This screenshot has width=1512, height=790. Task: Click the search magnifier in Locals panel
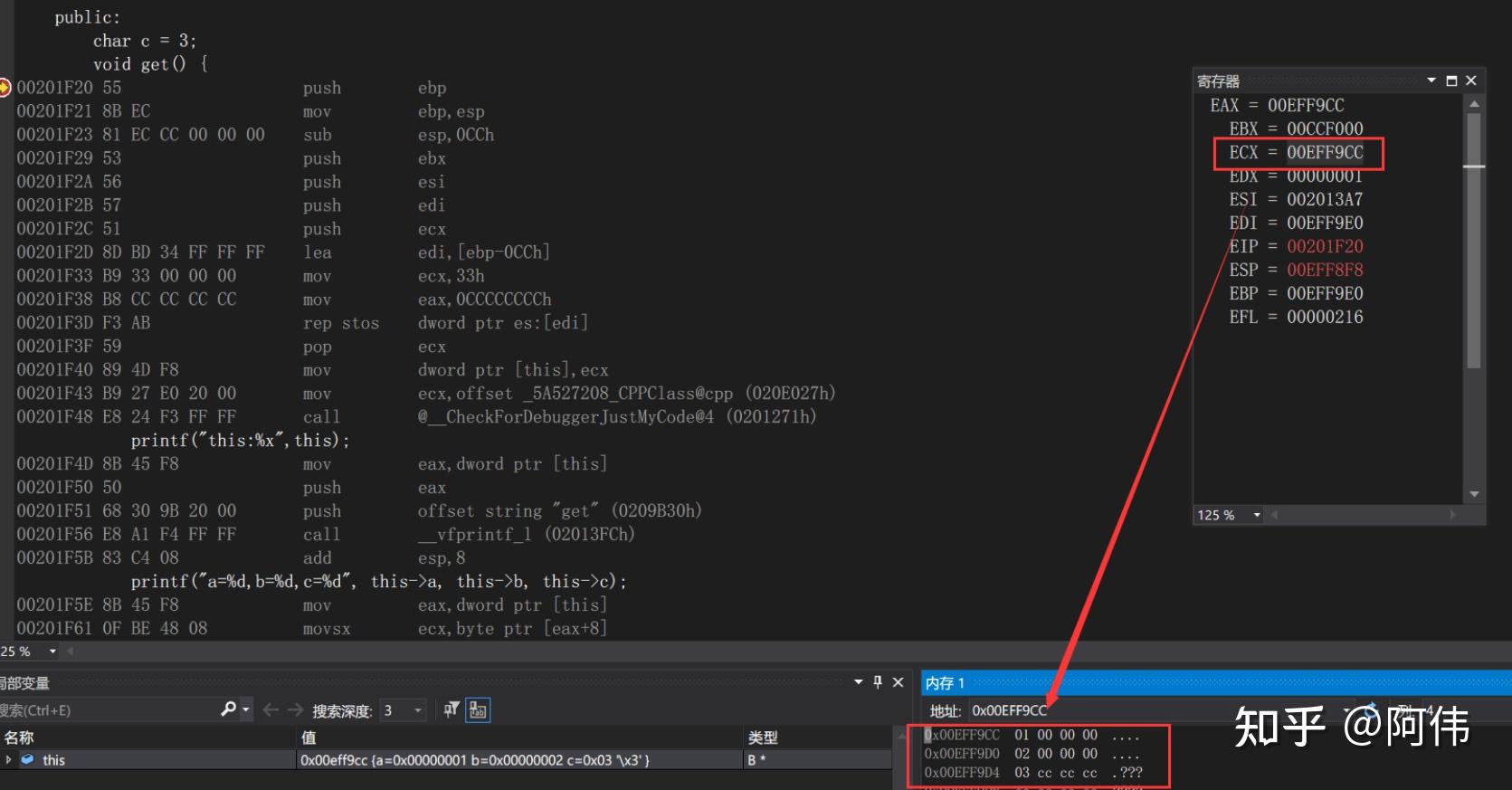pos(229,709)
